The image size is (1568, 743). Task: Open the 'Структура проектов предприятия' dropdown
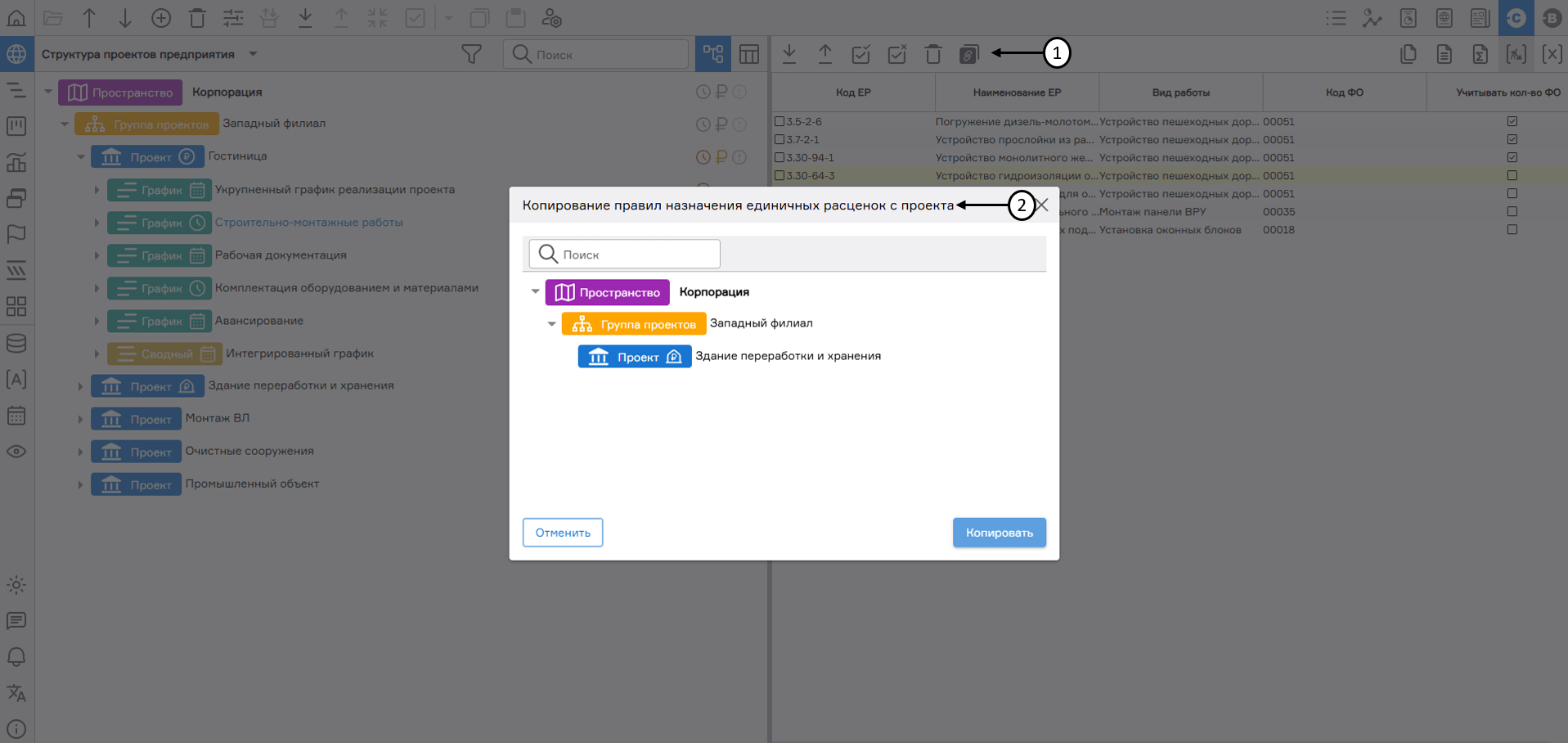[252, 54]
